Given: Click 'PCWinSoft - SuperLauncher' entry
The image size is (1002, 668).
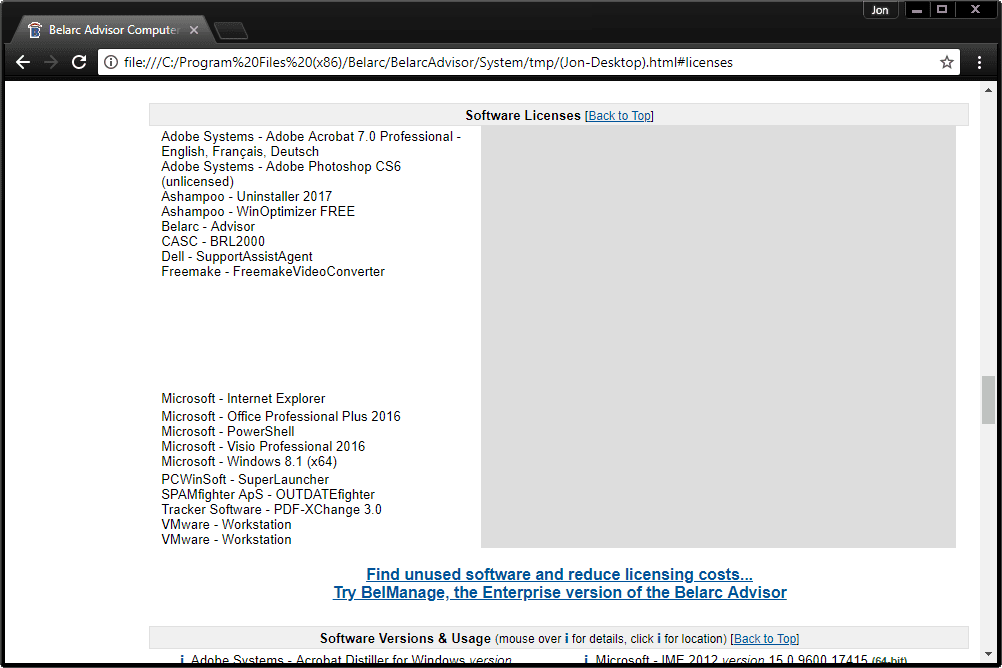Looking at the screenshot, I should pyautogui.click(x=245, y=479).
